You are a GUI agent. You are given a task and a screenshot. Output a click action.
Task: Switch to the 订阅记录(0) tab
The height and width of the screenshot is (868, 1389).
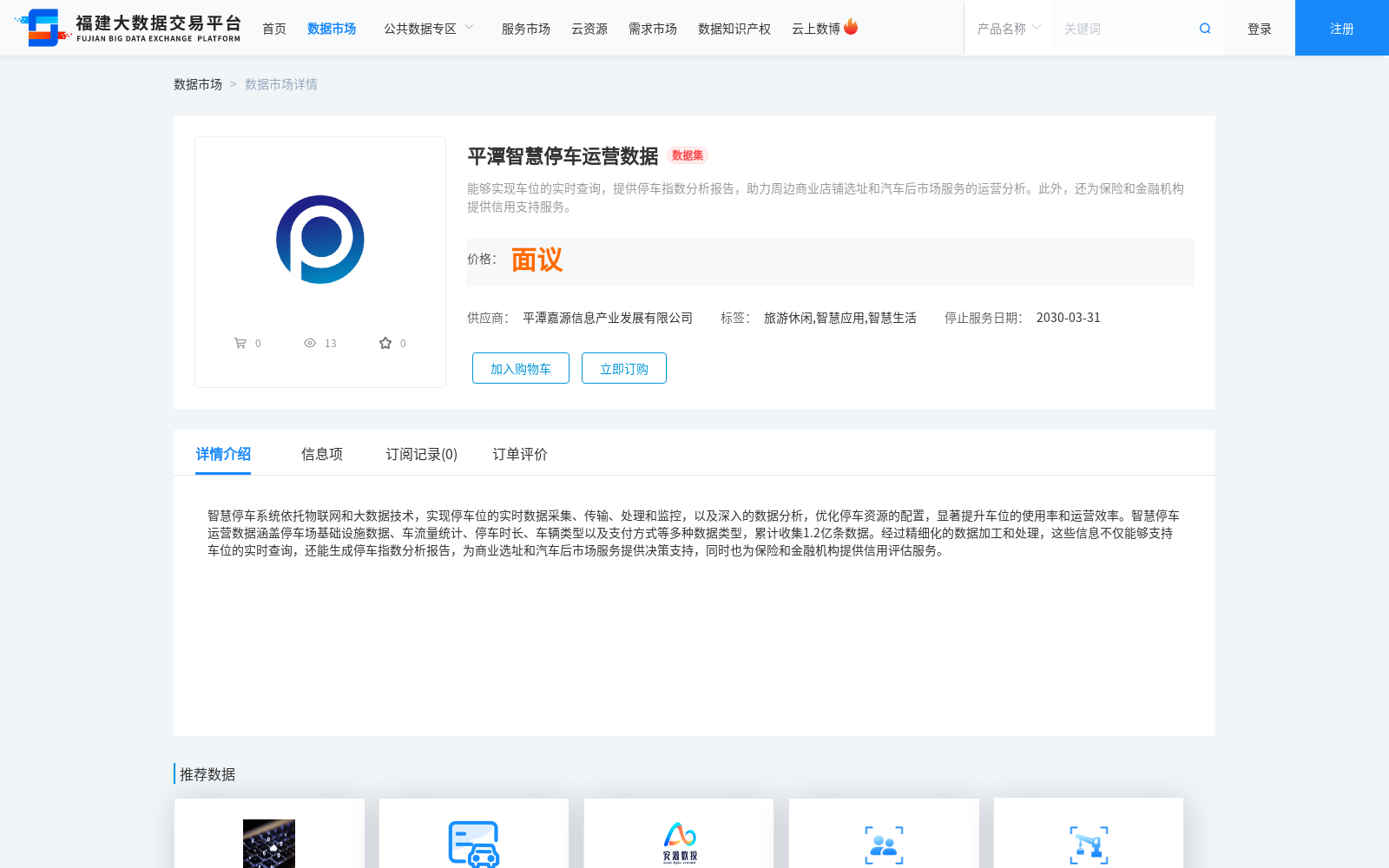422,454
